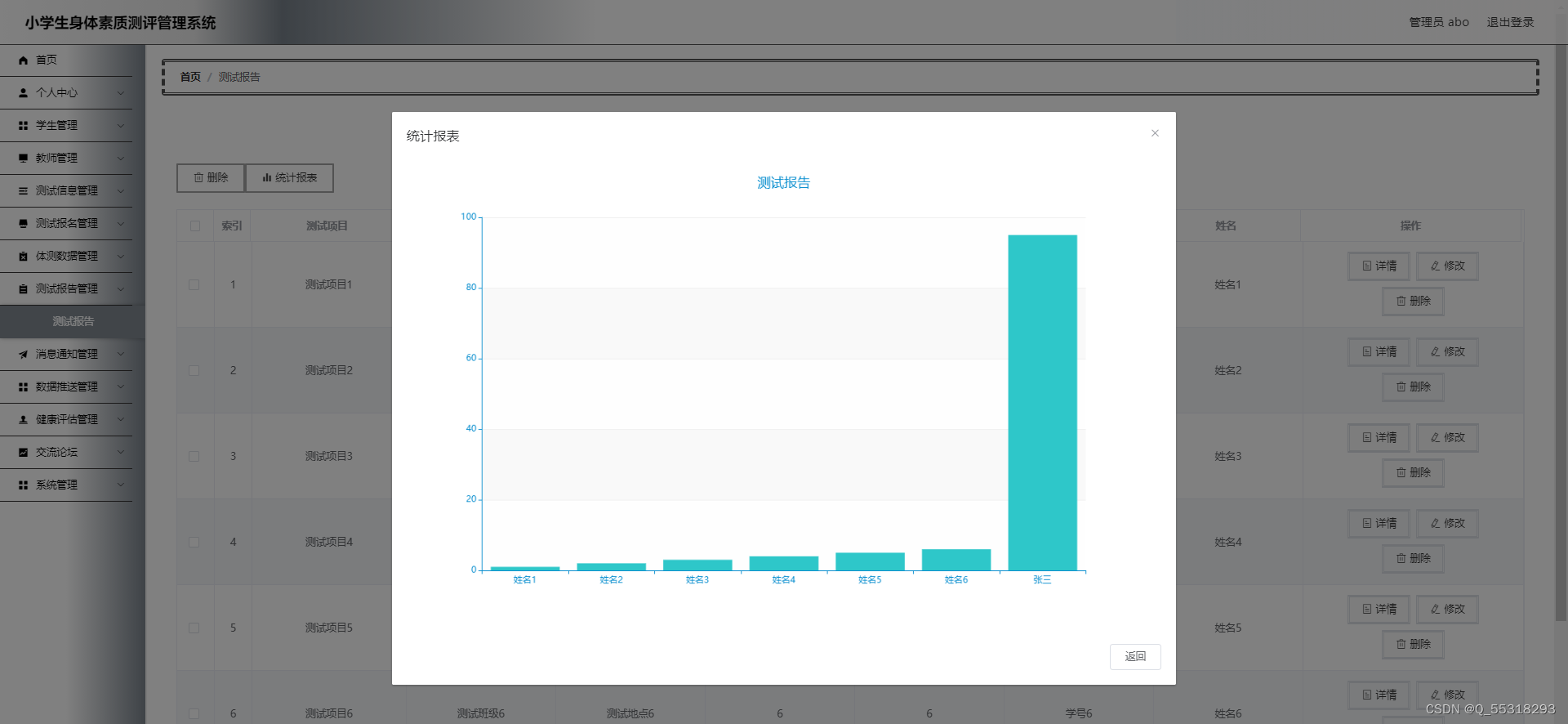
Task: Click the bar chart icon in 统计报表 button
Action: click(266, 177)
